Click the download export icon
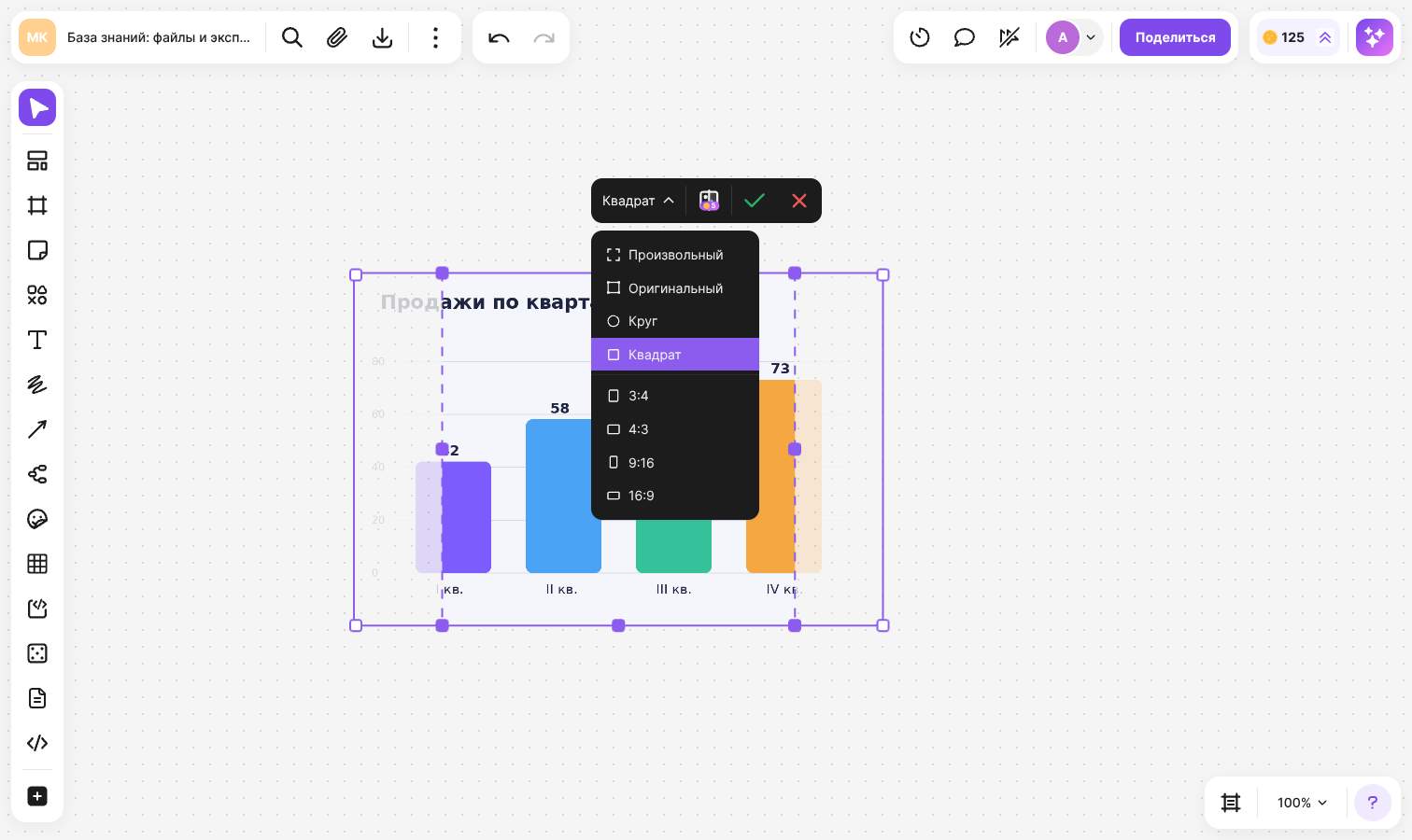Image resolution: width=1412 pixels, height=840 pixels. click(x=382, y=37)
